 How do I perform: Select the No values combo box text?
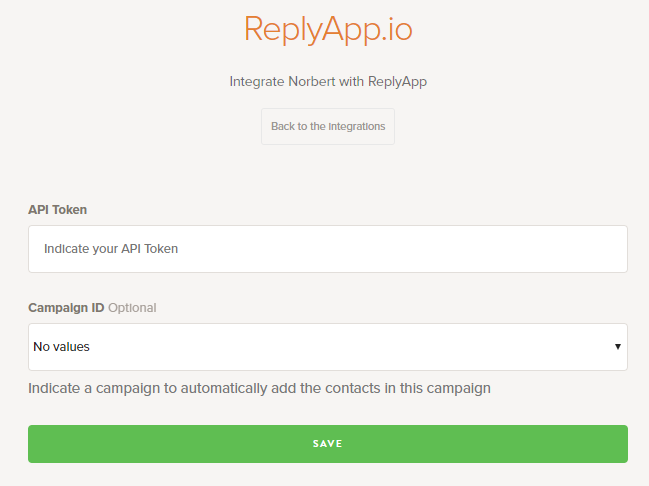62,347
